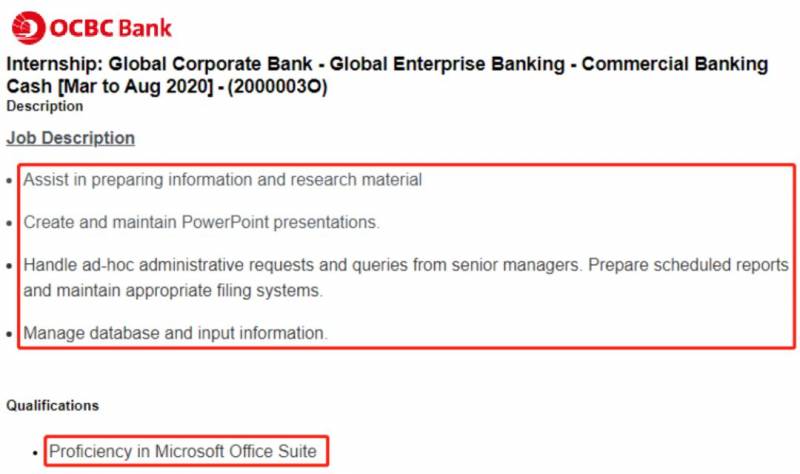Click the bullet before 'Assist in preparing information'
The width and height of the screenshot is (800, 474).
[10, 181]
